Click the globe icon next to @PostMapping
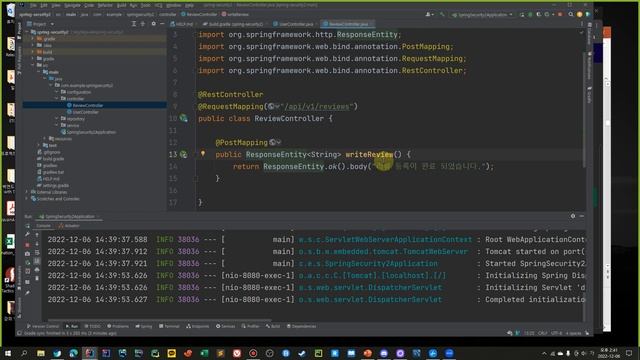 [x=272, y=142]
